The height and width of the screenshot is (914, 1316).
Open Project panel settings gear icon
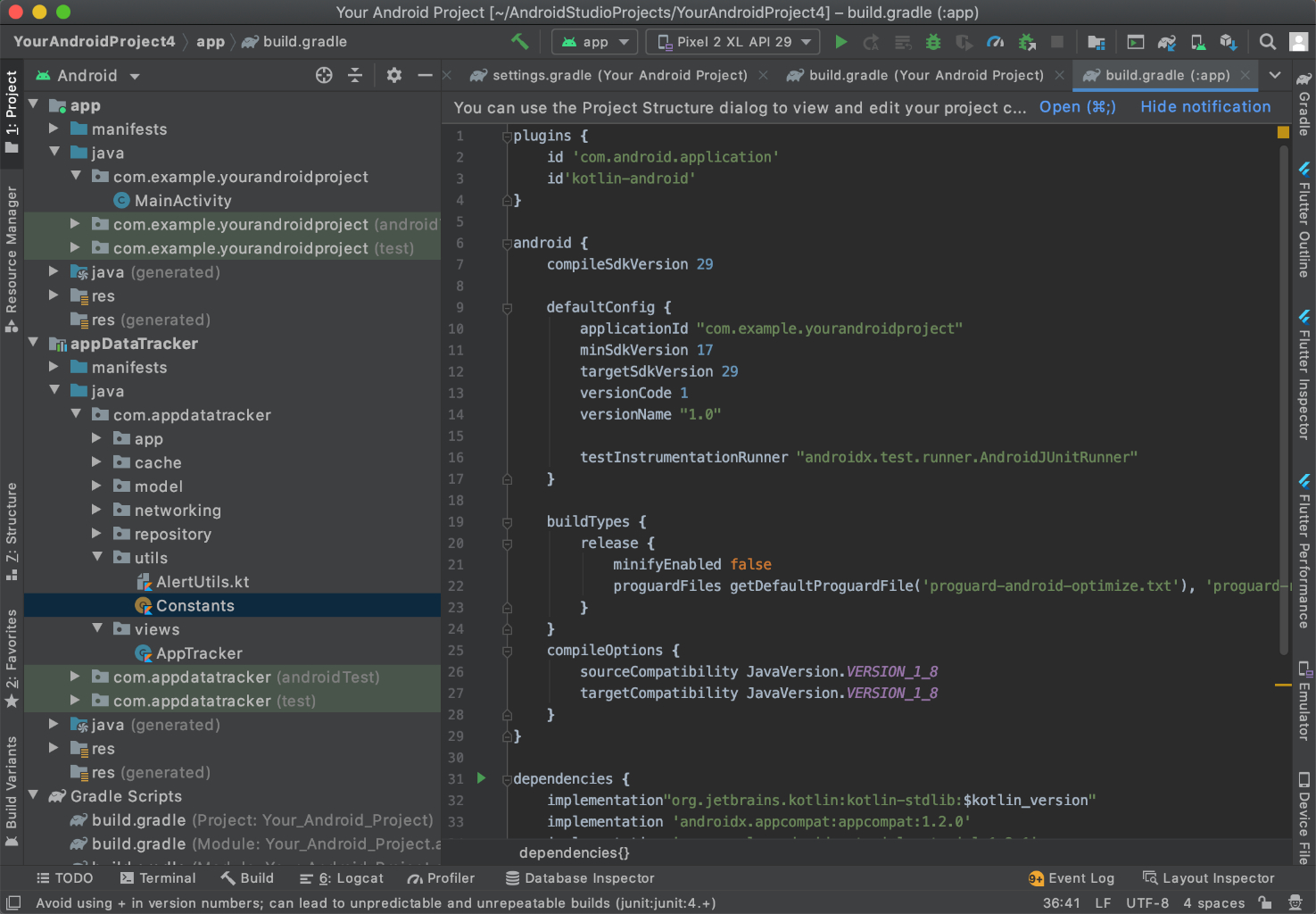(394, 76)
